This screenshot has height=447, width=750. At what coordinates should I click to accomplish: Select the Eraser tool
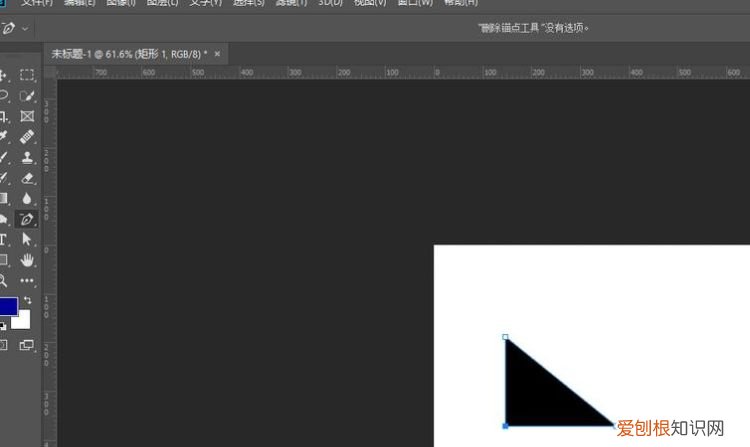point(27,178)
